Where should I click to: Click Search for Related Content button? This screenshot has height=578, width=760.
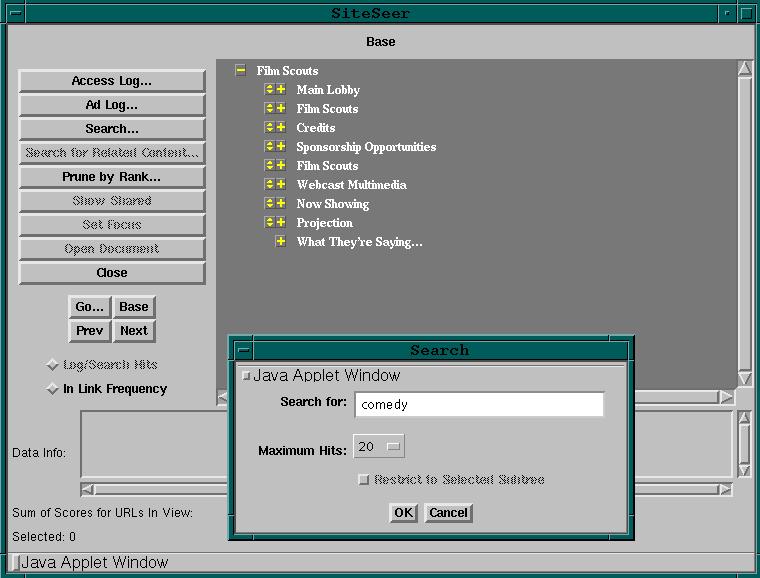[x=111, y=153]
